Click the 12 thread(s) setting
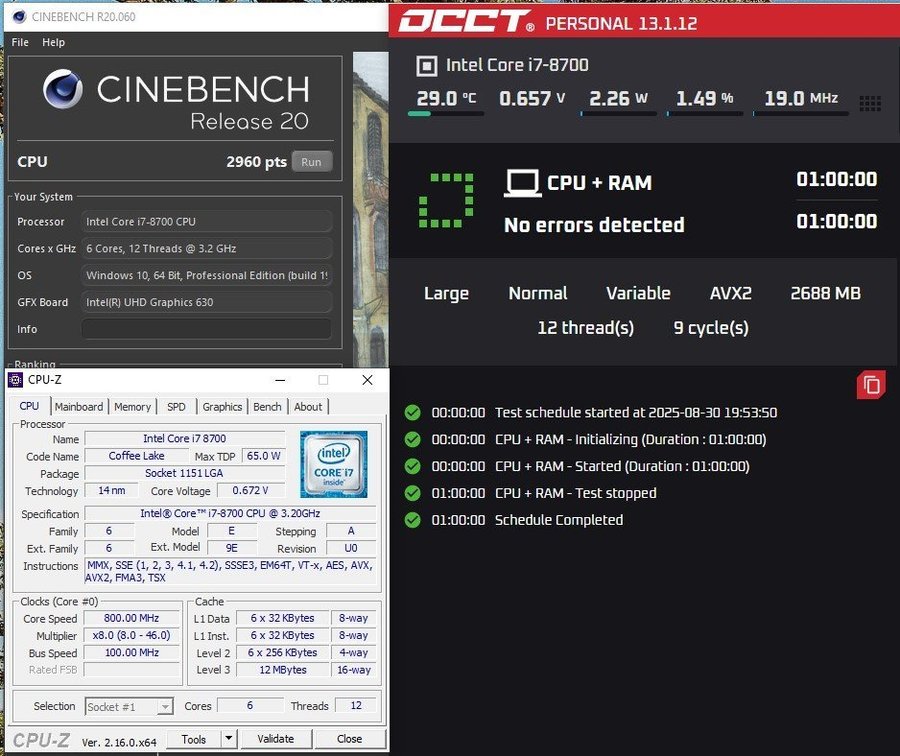The width and height of the screenshot is (900, 756). [x=585, y=328]
